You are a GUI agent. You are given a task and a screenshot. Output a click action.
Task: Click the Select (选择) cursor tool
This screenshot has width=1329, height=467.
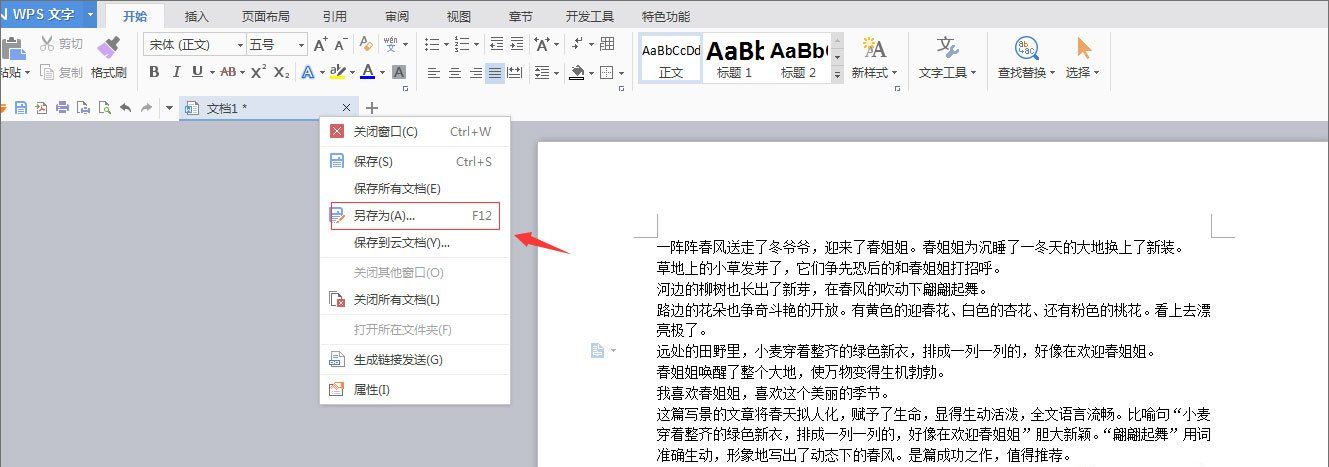point(1083,57)
